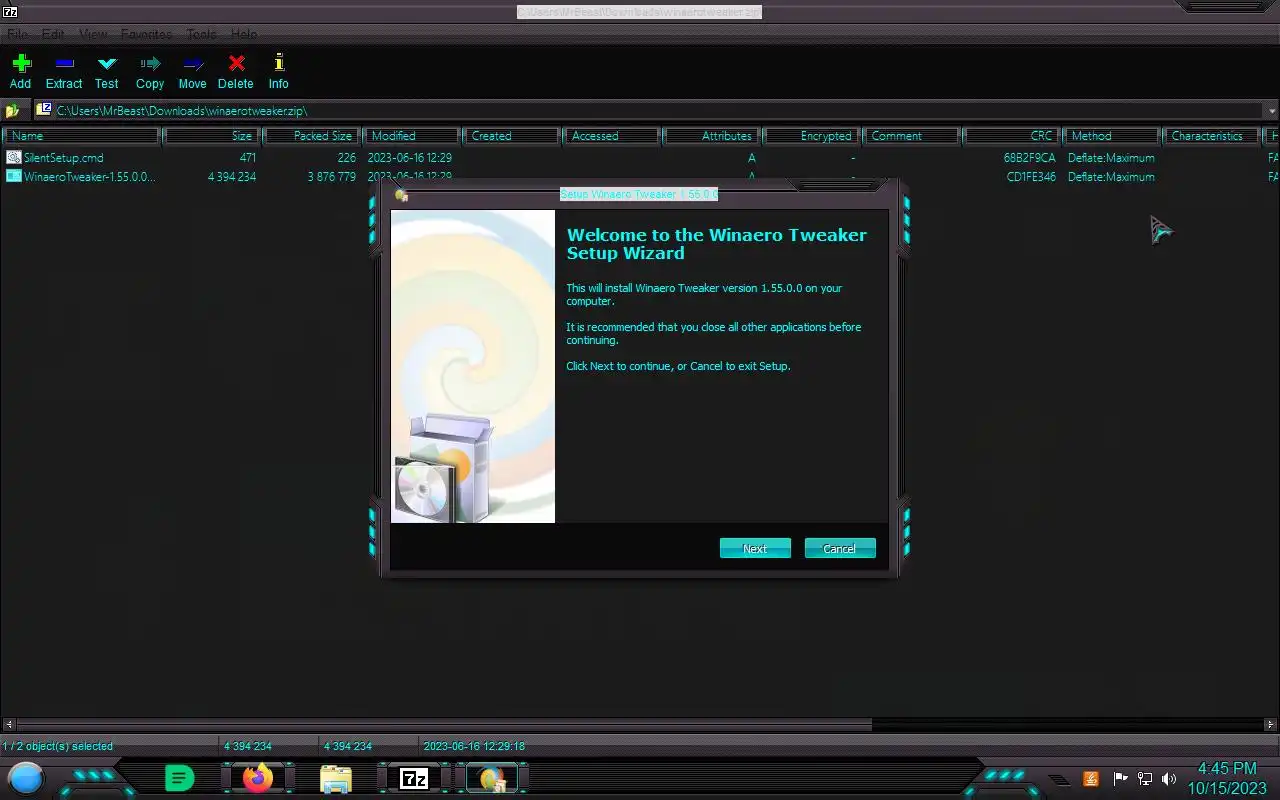The image size is (1280, 800).
Task: Open the Help menu
Action: 244,34
